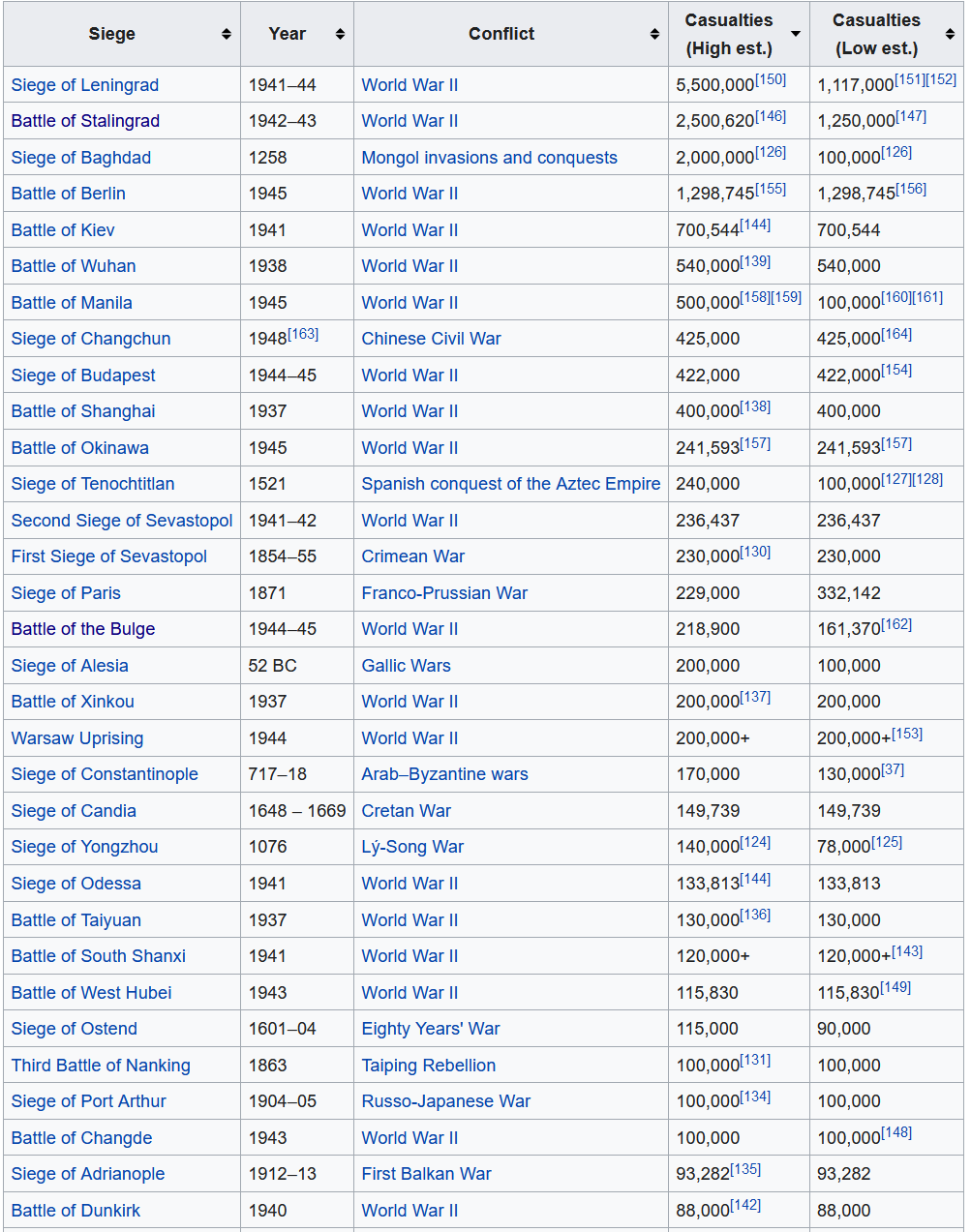971x1232 pixels.
Task: Toggle Casualties High est. sort arrow
Action: [796, 34]
